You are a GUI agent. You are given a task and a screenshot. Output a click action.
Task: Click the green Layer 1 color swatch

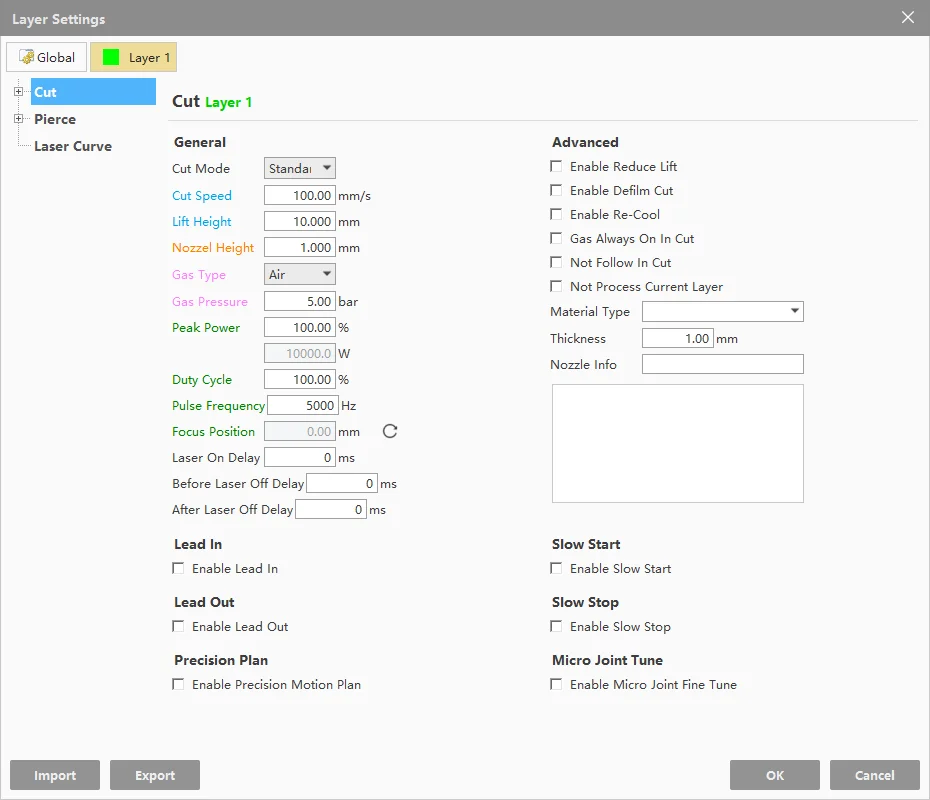pos(111,58)
